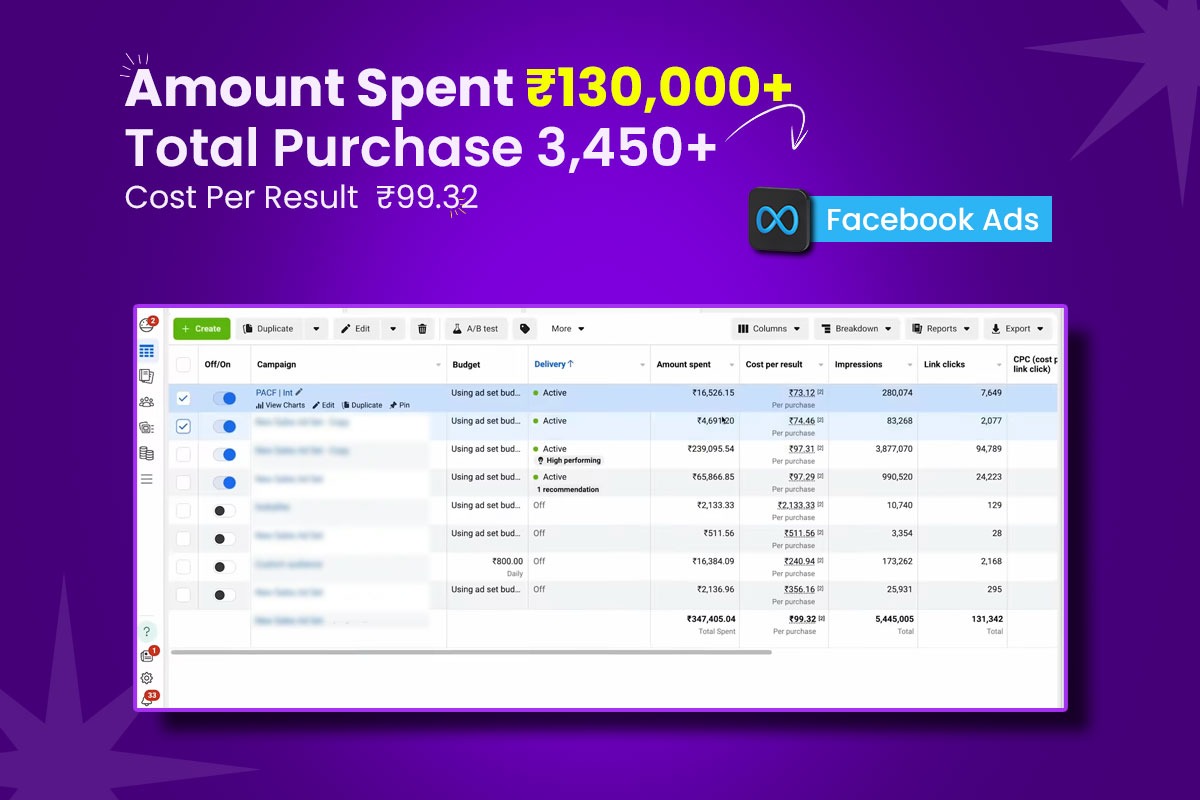Enable the campaign with ₹800.00 daily budget
The height and width of the screenshot is (800, 1200).
coord(224,567)
